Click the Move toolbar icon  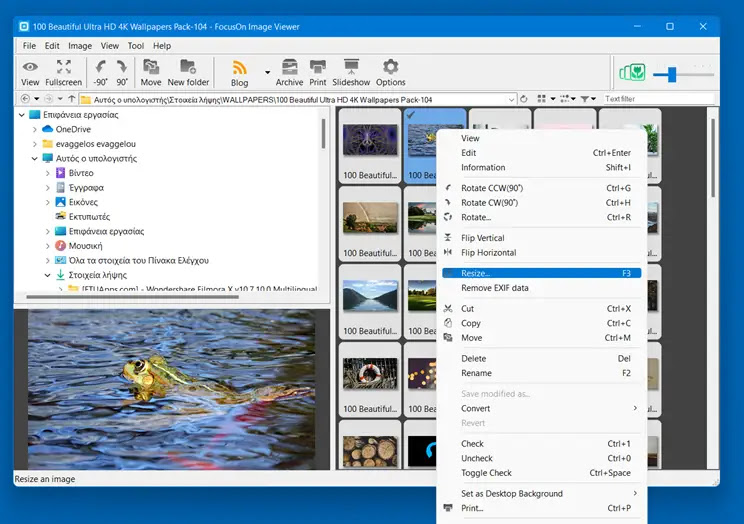[151, 73]
